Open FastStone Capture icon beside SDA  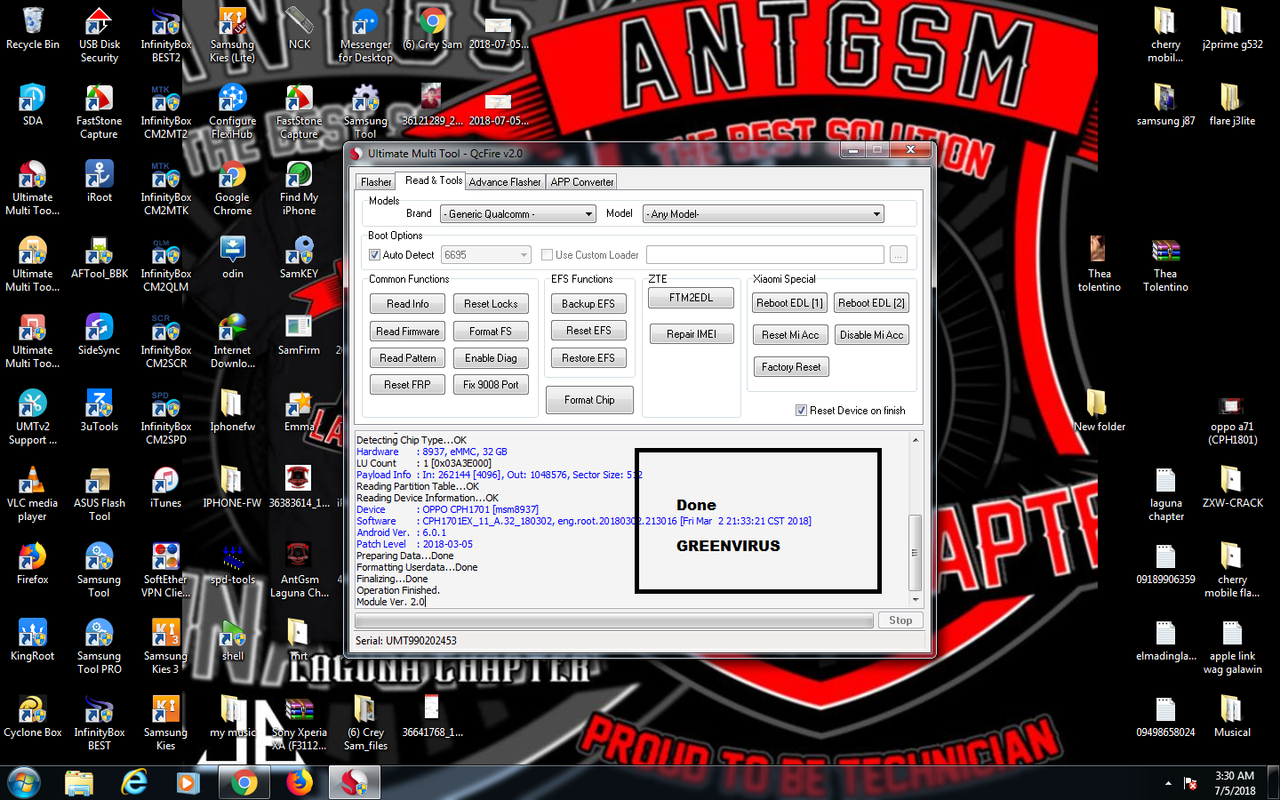tap(99, 111)
